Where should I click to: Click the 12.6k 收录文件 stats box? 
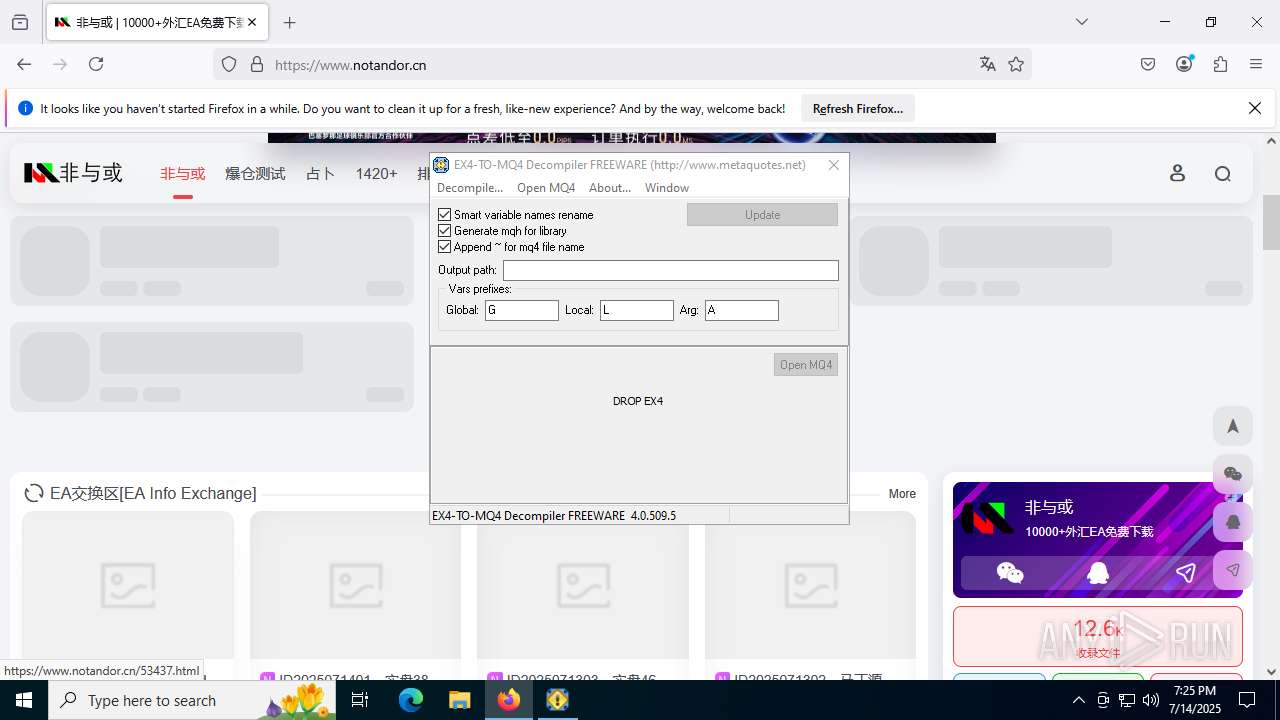pos(1097,636)
